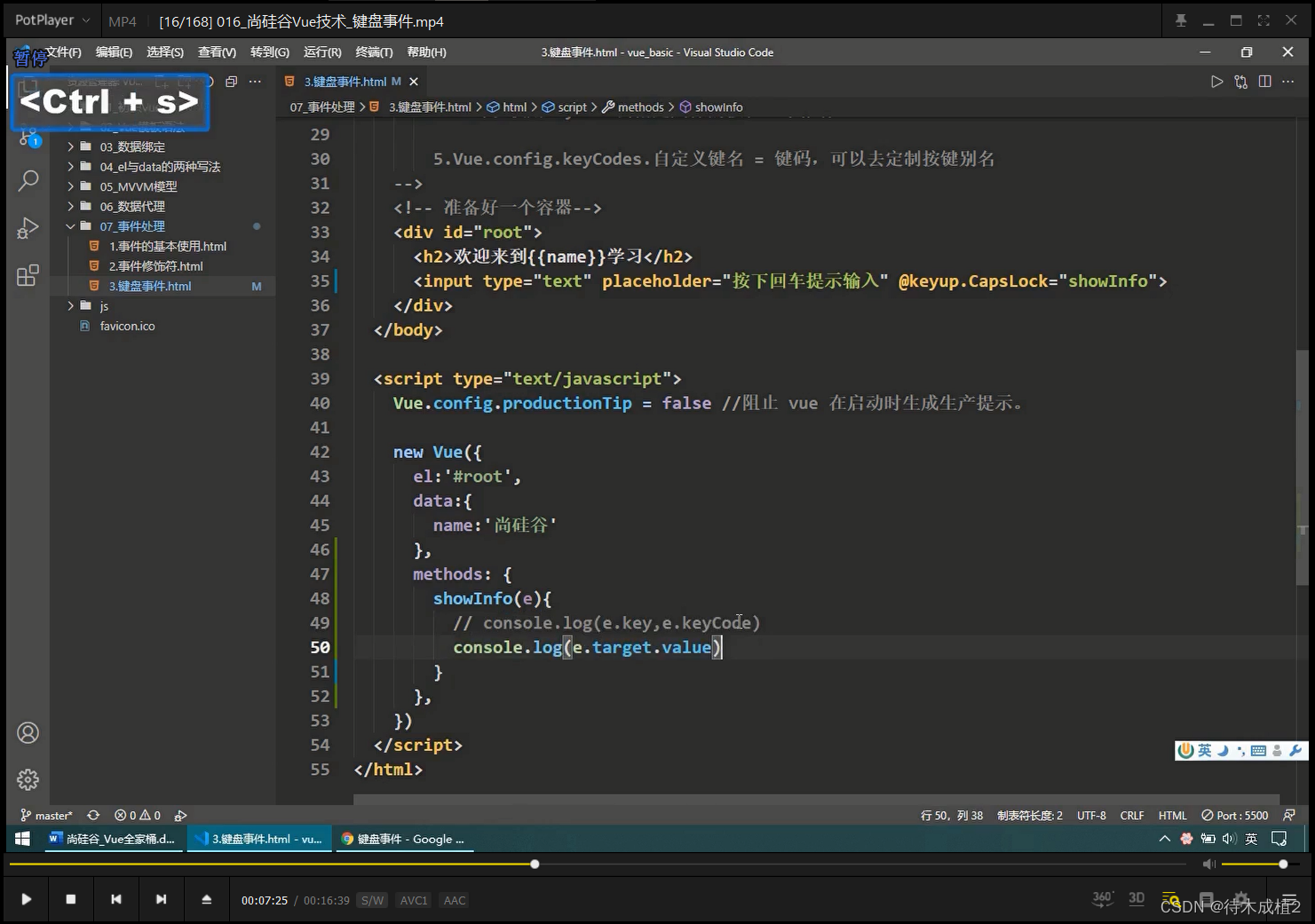Switch to Google Chrome 键盘事件 taskbar item
This screenshot has width=1315, height=924.
(x=405, y=839)
